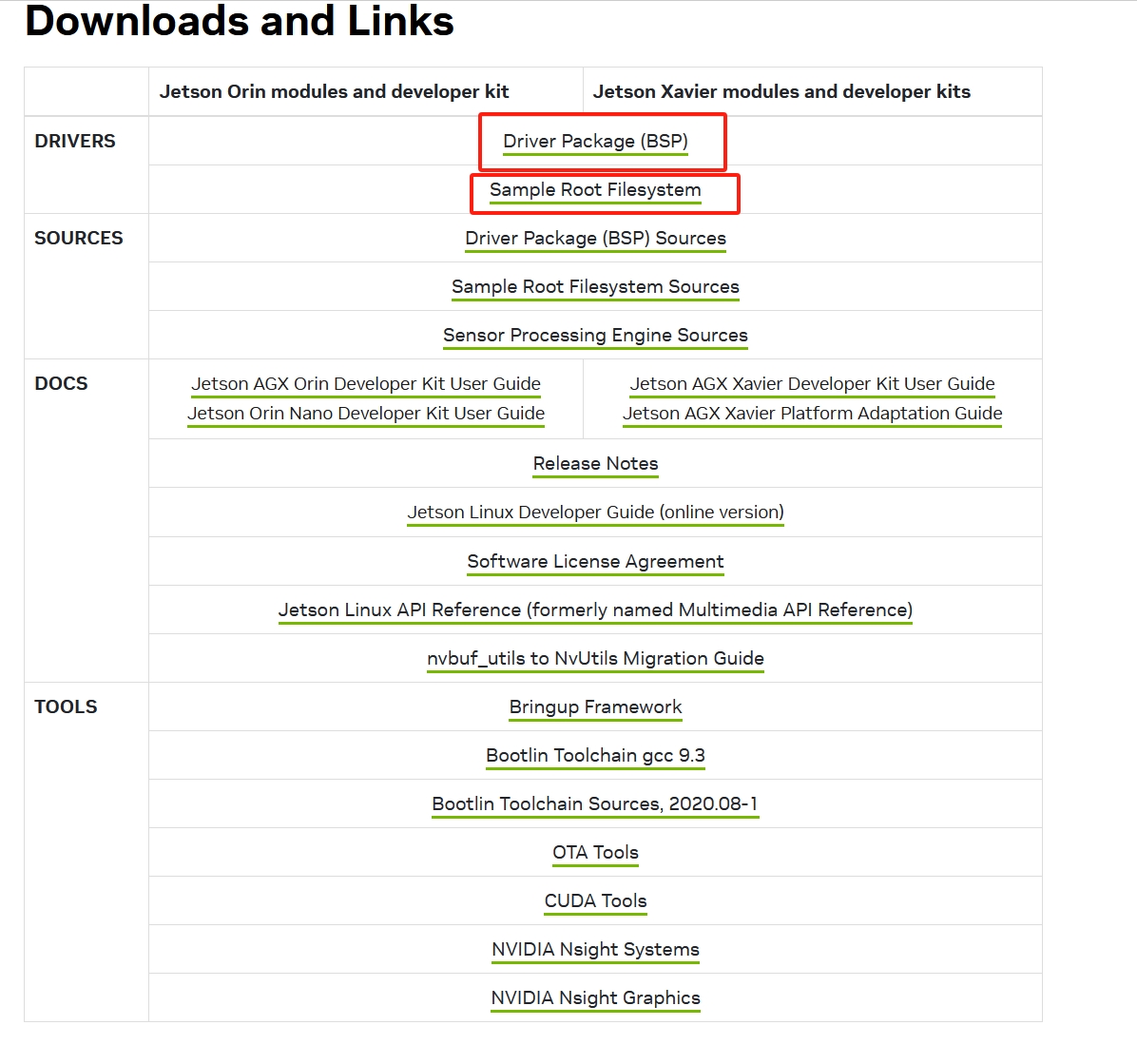The height and width of the screenshot is (1064, 1137).
Task: Click the Downloads and Links heading
Action: (240, 20)
